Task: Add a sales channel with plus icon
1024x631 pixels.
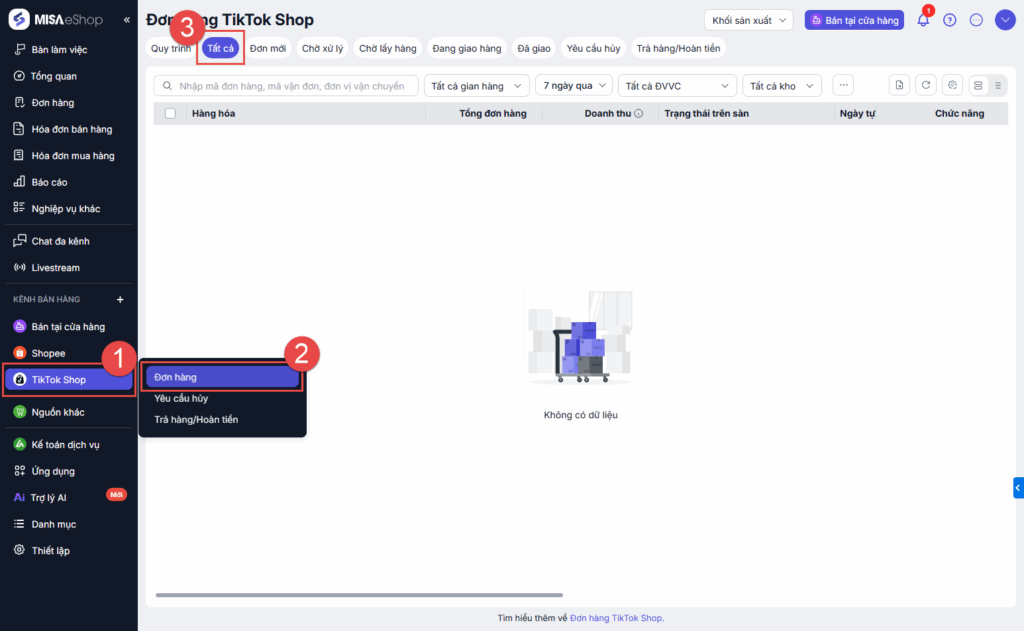Action: tap(120, 299)
